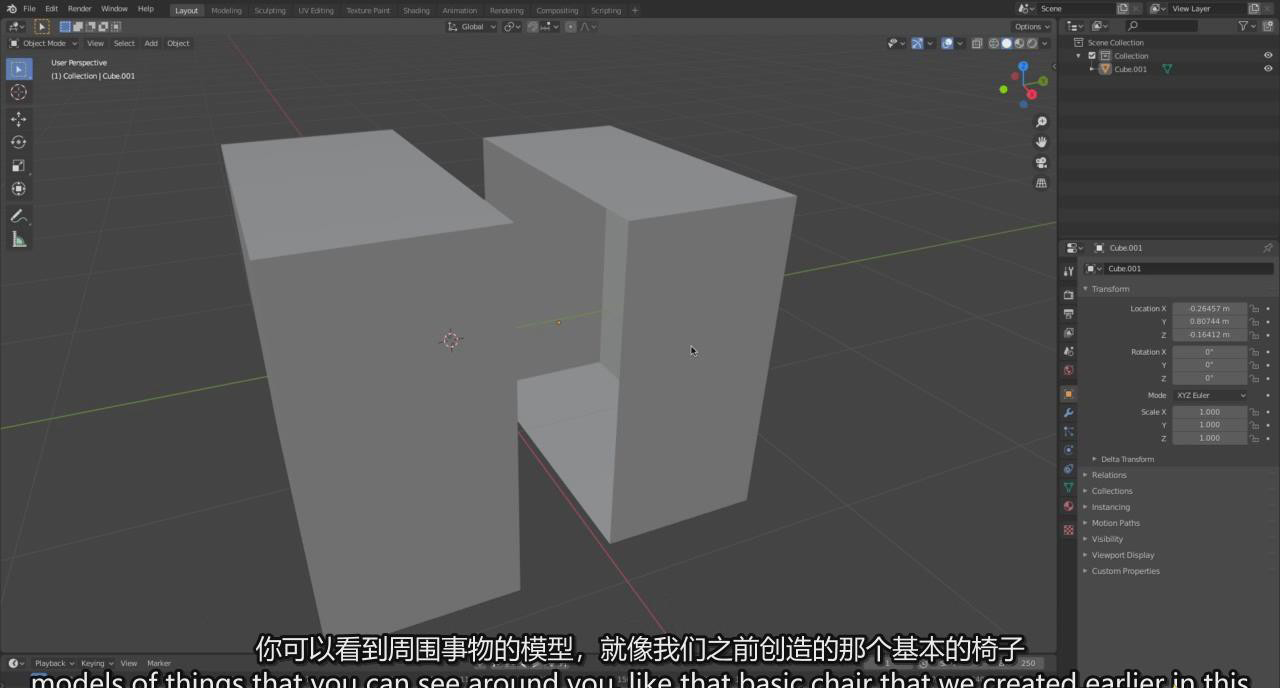This screenshot has height=688, width=1280.
Task: Open the Object Mode dropdown
Action: click(44, 43)
